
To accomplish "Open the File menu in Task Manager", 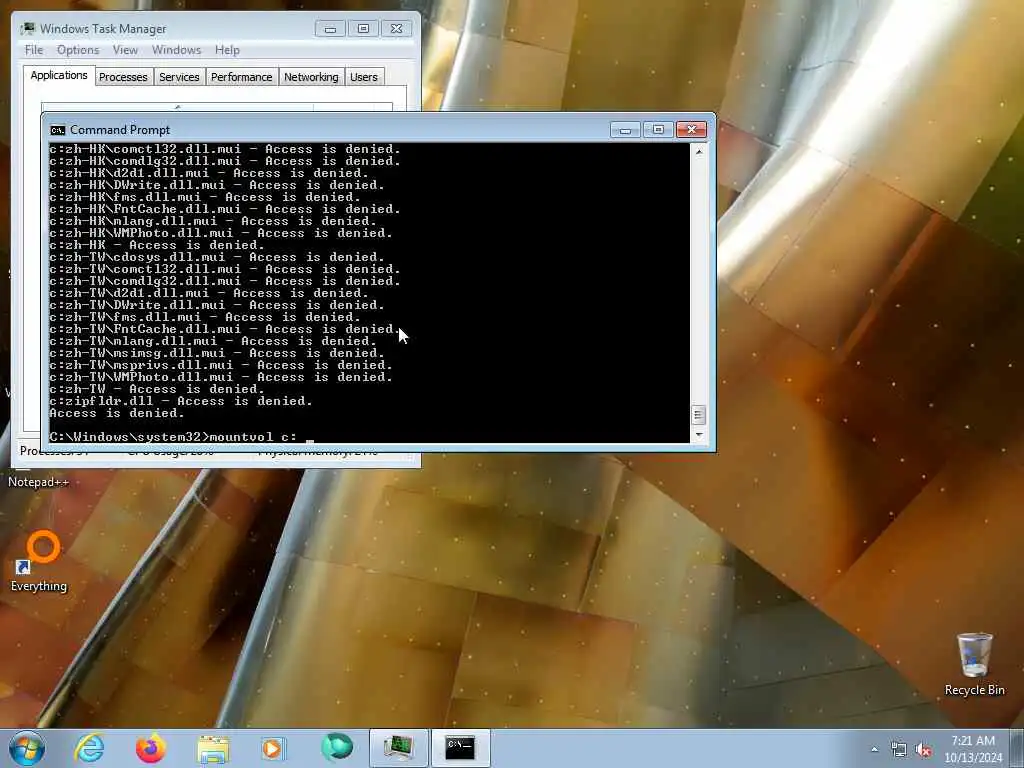I will click(x=34, y=50).
